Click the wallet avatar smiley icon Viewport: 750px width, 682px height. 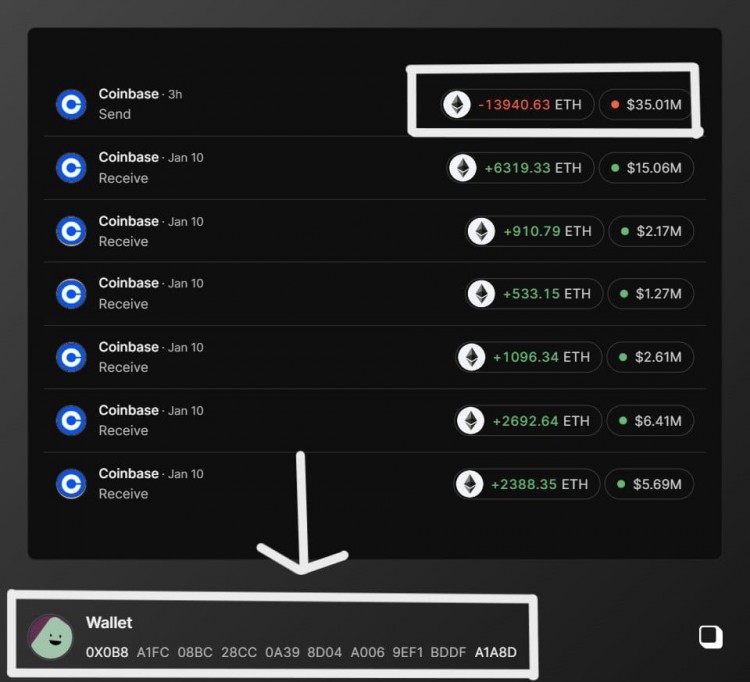[x=51, y=637]
